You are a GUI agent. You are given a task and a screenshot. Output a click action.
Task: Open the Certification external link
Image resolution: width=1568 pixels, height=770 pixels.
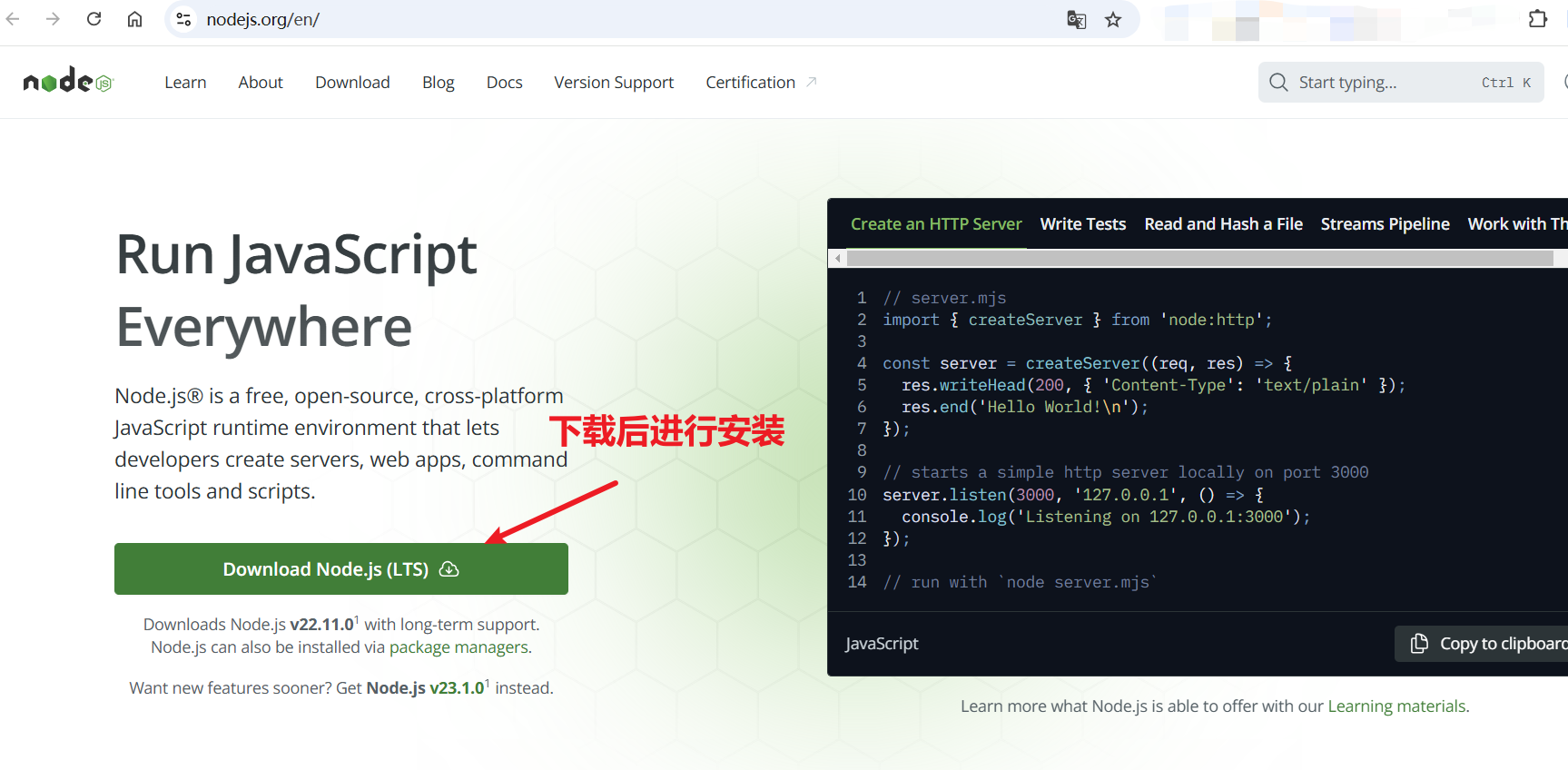[761, 83]
